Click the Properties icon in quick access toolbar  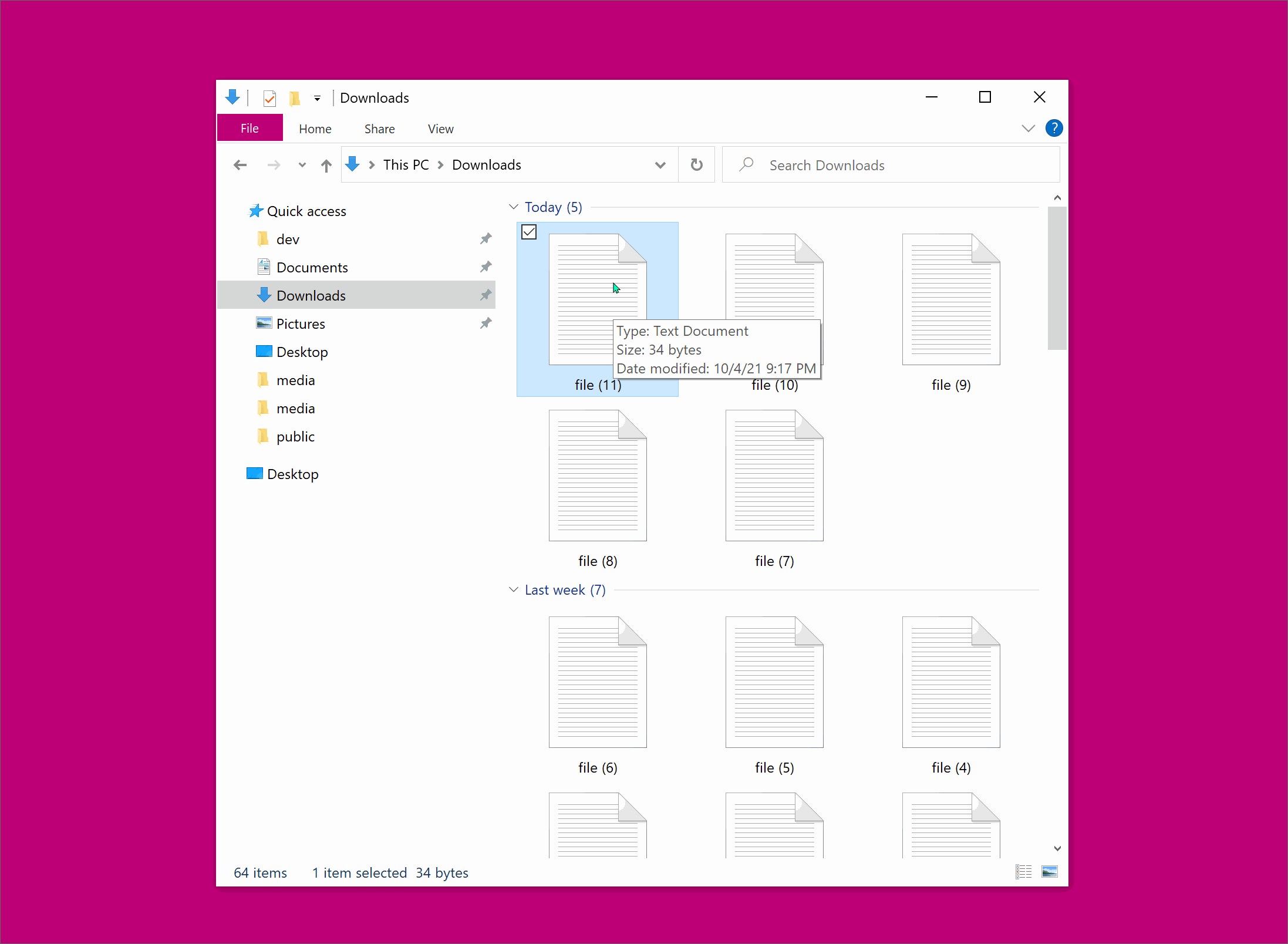pyautogui.click(x=269, y=98)
